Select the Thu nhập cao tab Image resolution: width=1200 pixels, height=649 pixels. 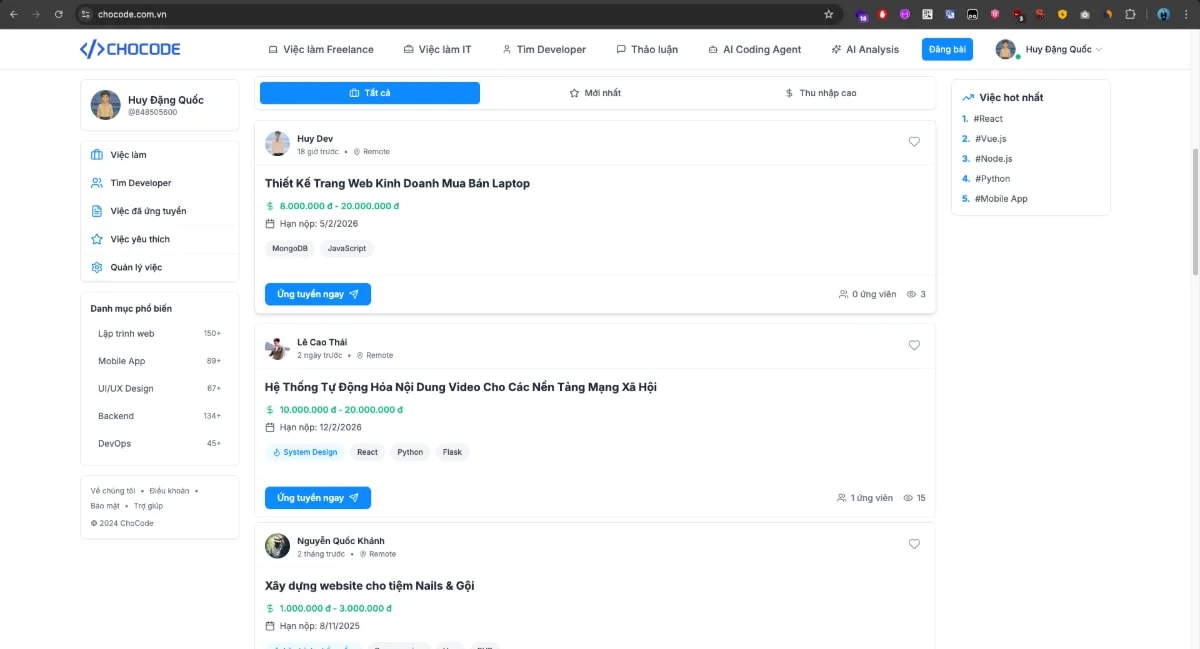820,93
